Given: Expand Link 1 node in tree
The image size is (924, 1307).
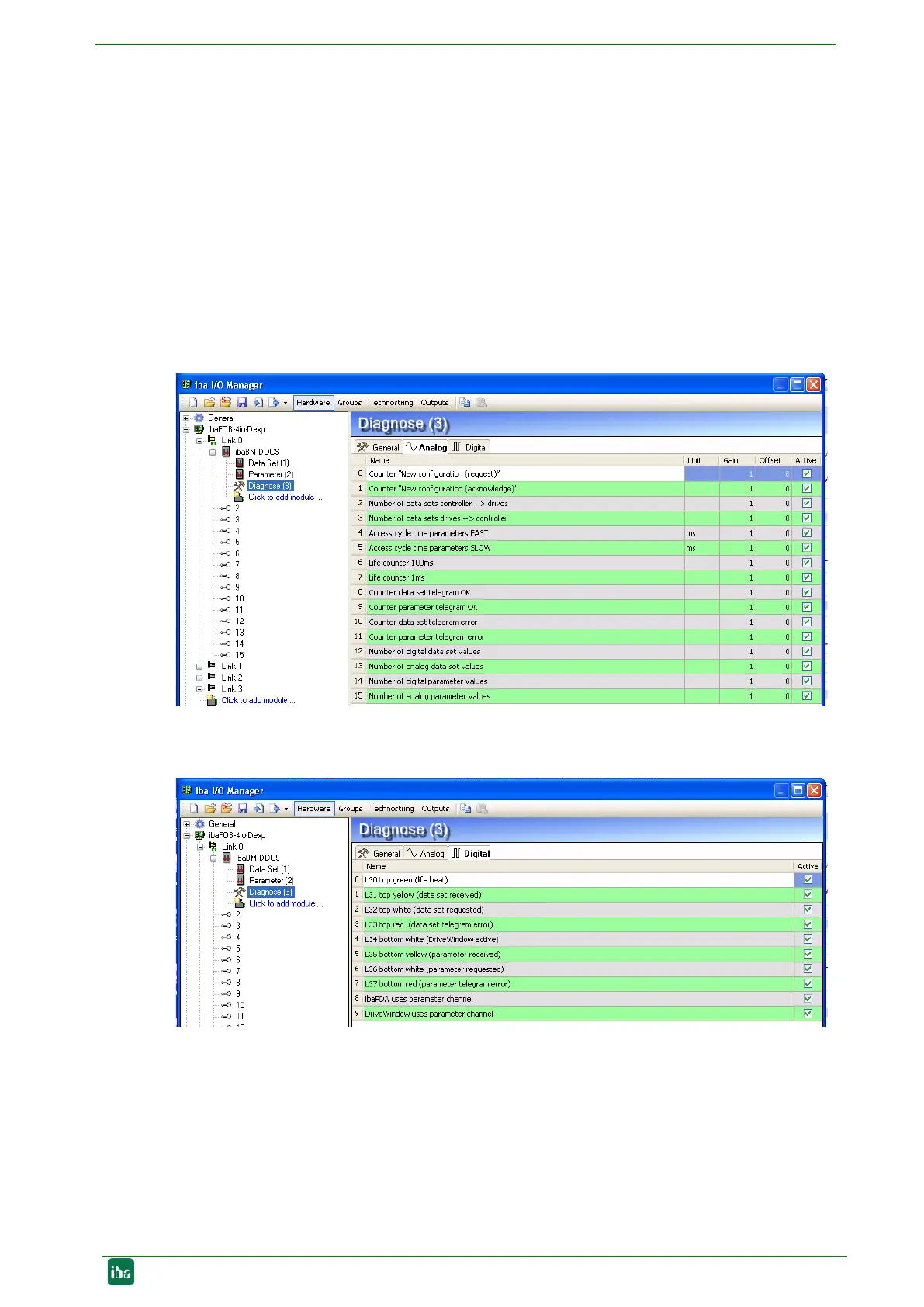Looking at the screenshot, I should click(x=199, y=667).
